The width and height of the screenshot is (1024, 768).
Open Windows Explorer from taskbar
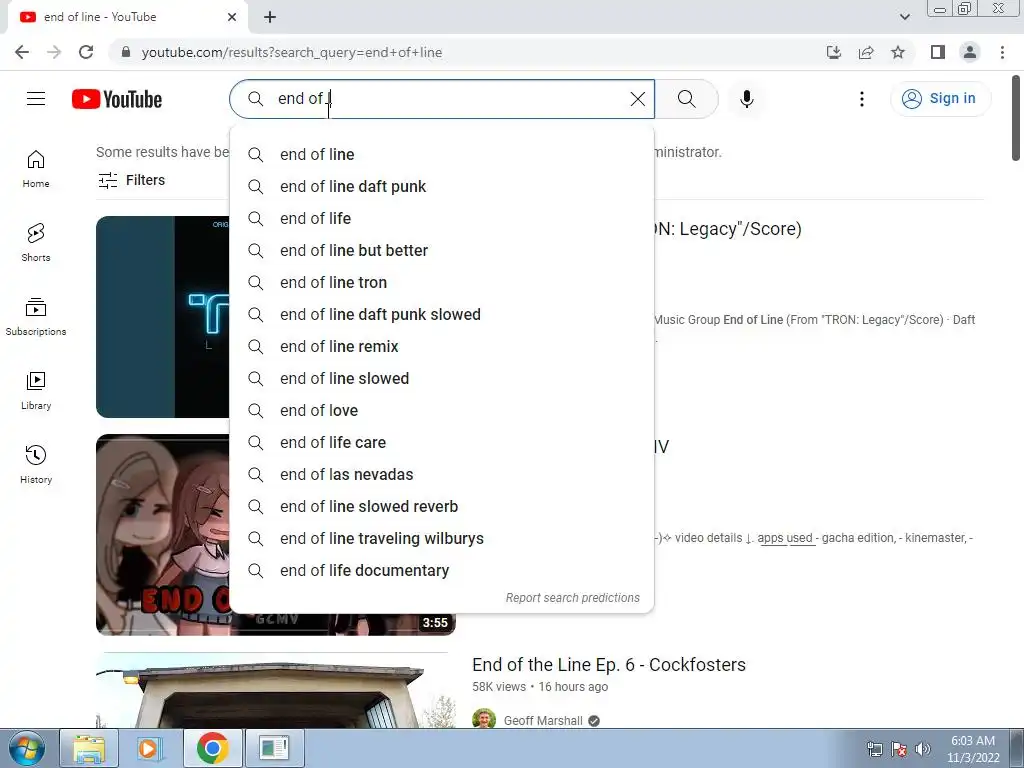coord(89,748)
